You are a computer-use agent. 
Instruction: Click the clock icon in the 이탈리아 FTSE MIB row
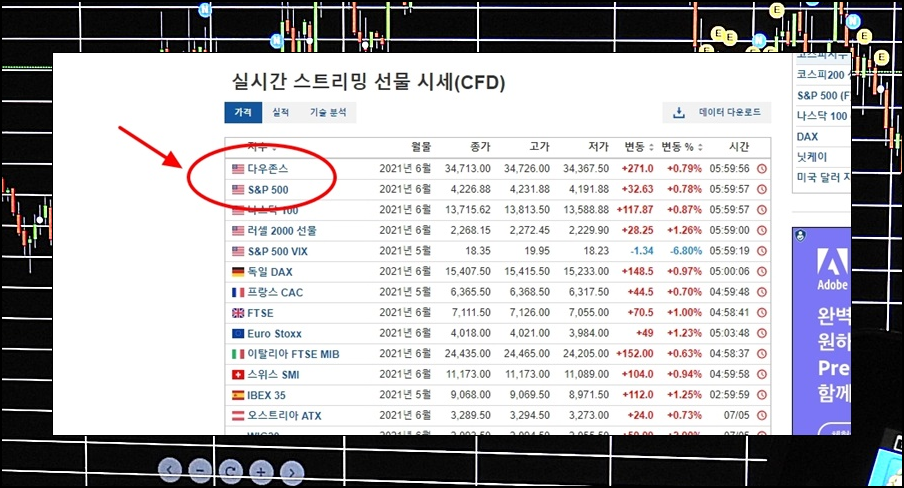pyautogui.click(x=762, y=354)
